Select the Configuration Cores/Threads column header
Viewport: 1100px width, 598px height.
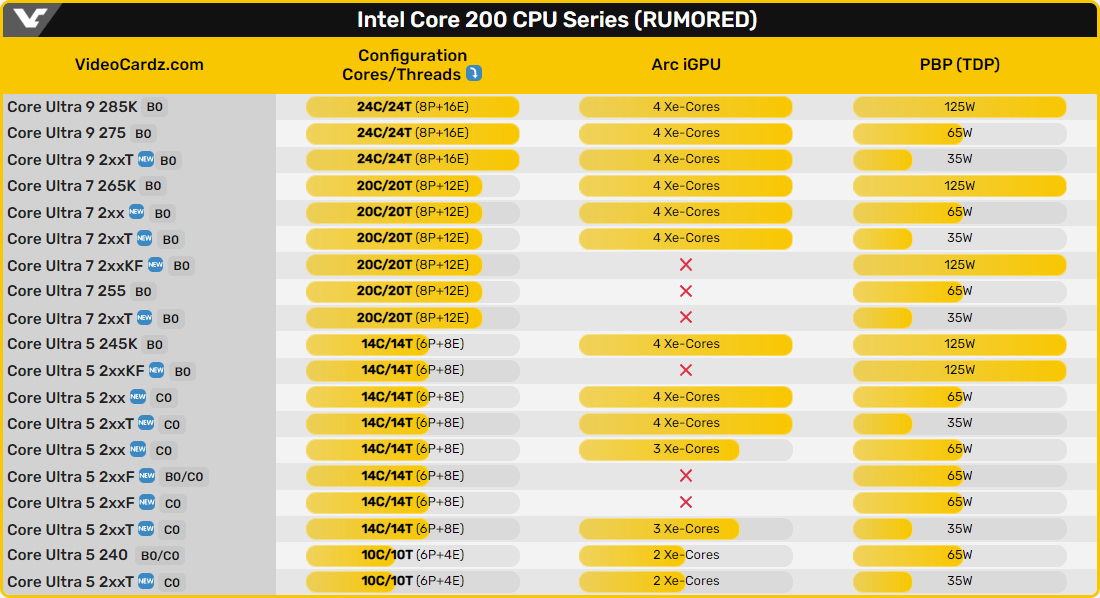pos(412,65)
